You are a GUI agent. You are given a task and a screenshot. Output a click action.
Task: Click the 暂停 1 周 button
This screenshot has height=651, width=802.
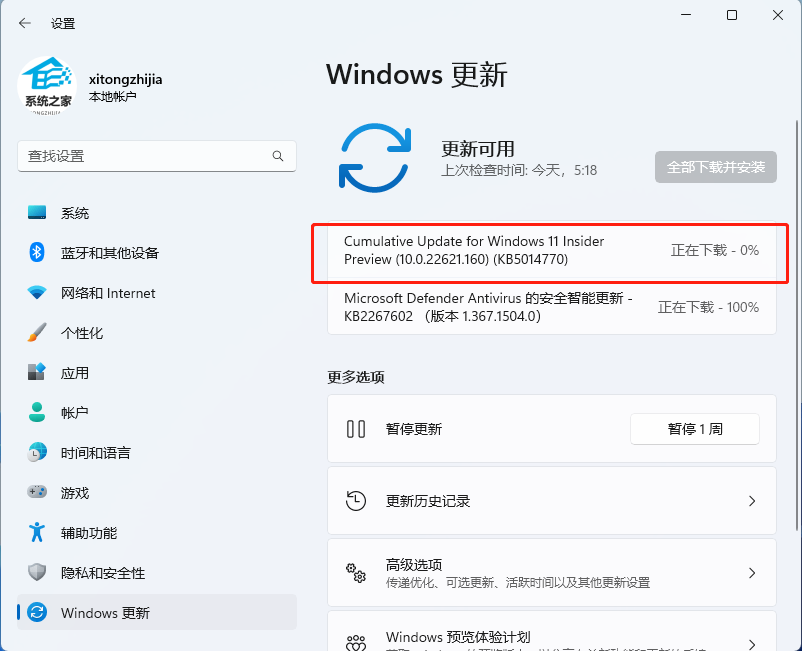point(694,429)
